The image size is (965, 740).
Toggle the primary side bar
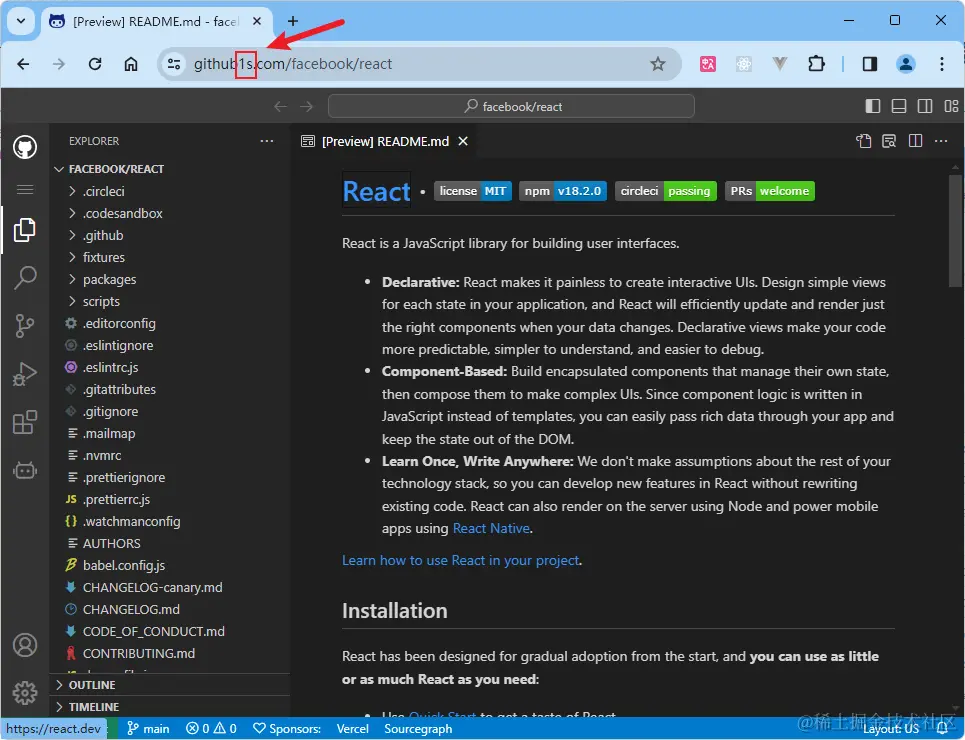click(x=873, y=106)
